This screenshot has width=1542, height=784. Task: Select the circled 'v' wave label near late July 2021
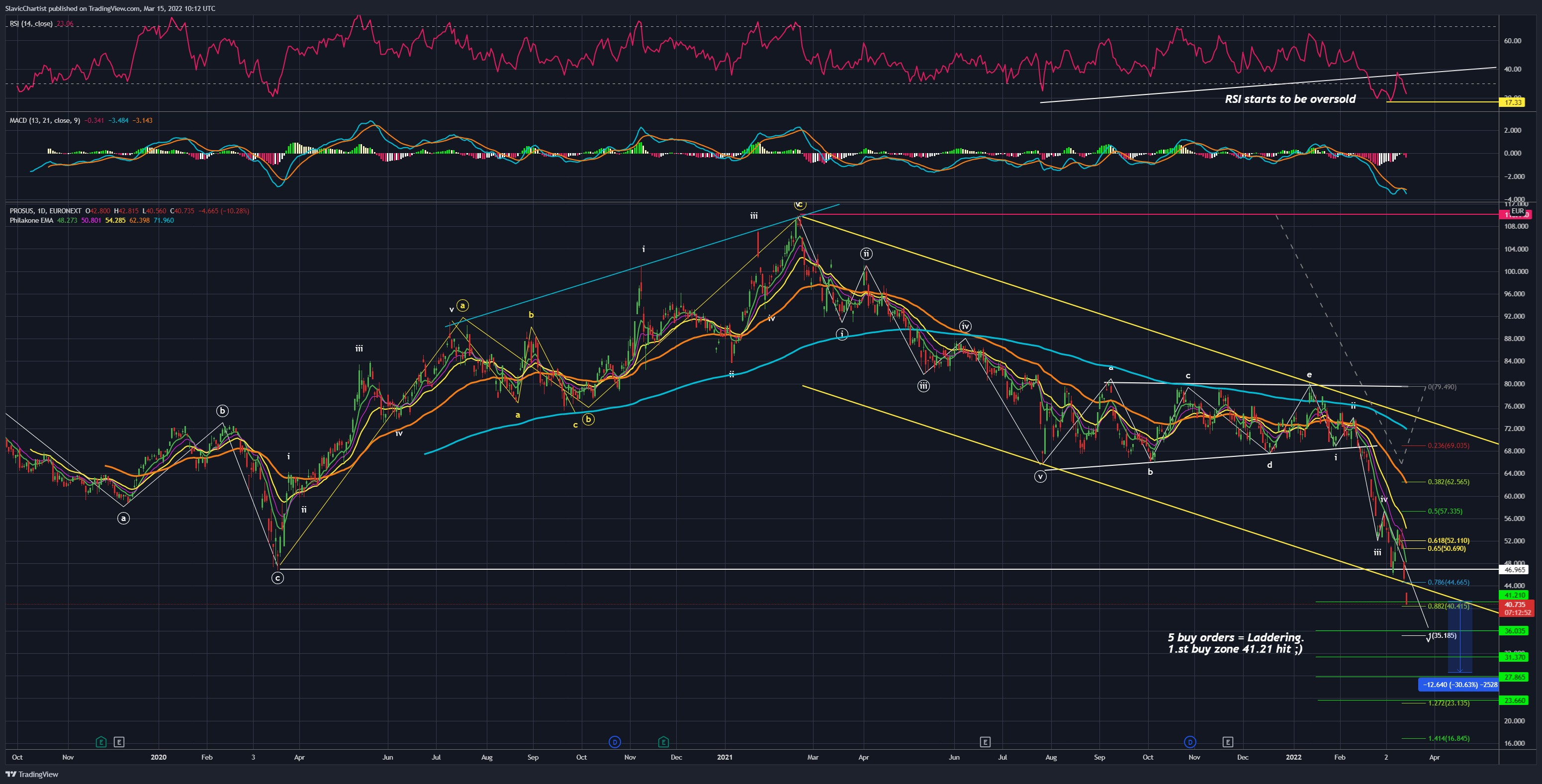(x=1040, y=476)
